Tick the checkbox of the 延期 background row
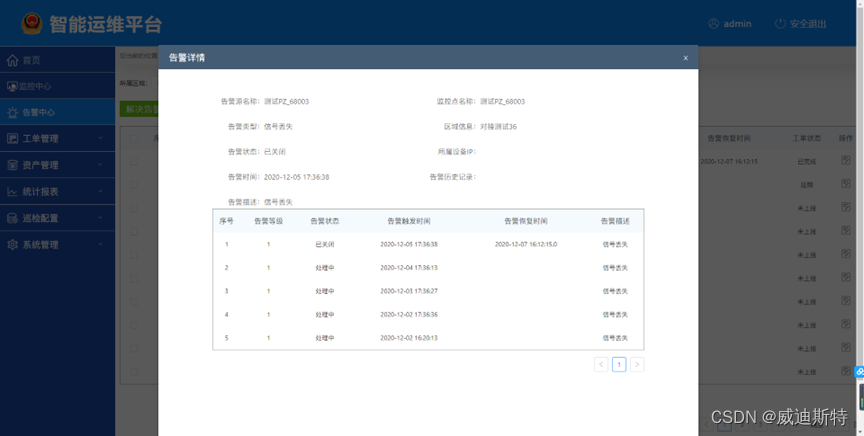This screenshot has width=864, height=436. click(x=134, y=185)
